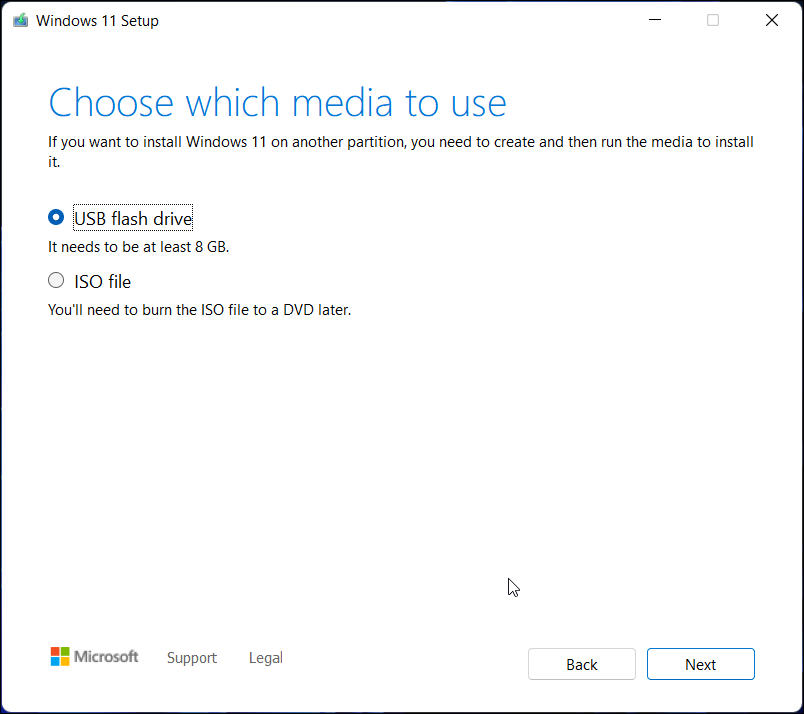Click the colored Microsoft squares icon
This screenshot has width=804, height=714.
[x=59, y=657]
